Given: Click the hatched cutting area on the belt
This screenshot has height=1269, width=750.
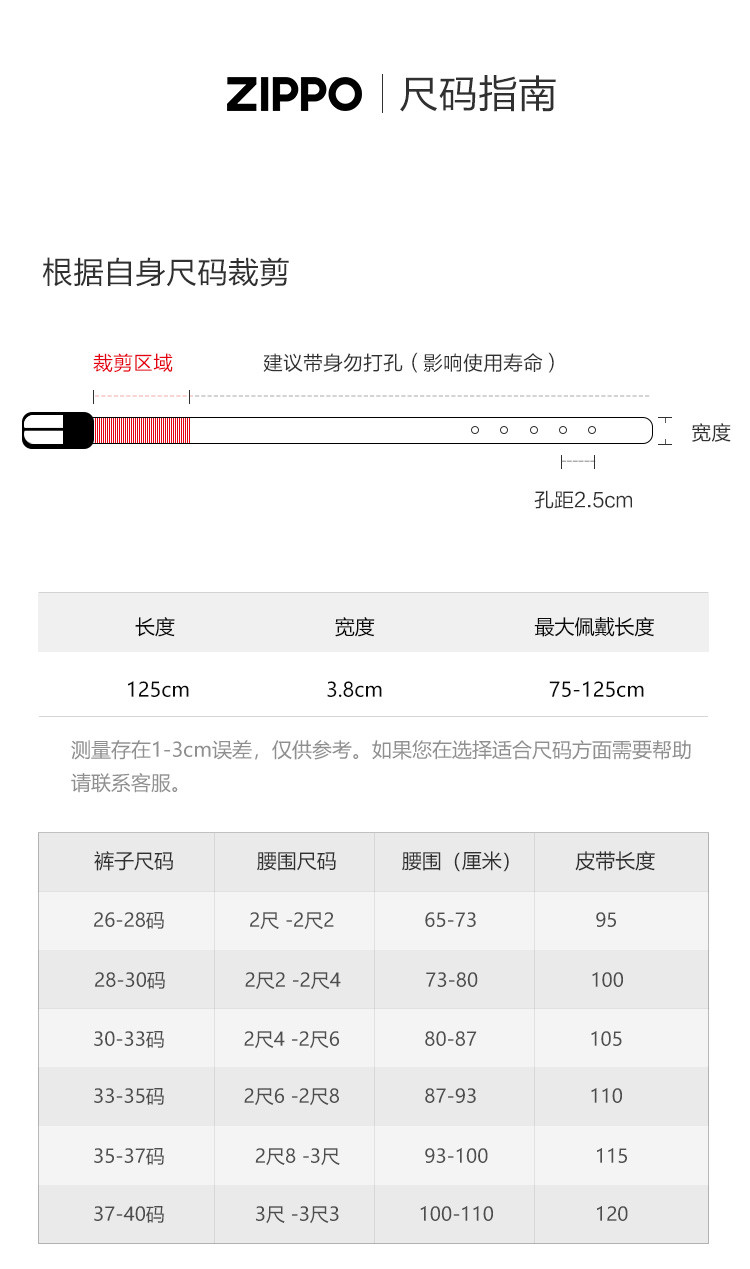Looking at the screenshot, I should click(142, 430).
